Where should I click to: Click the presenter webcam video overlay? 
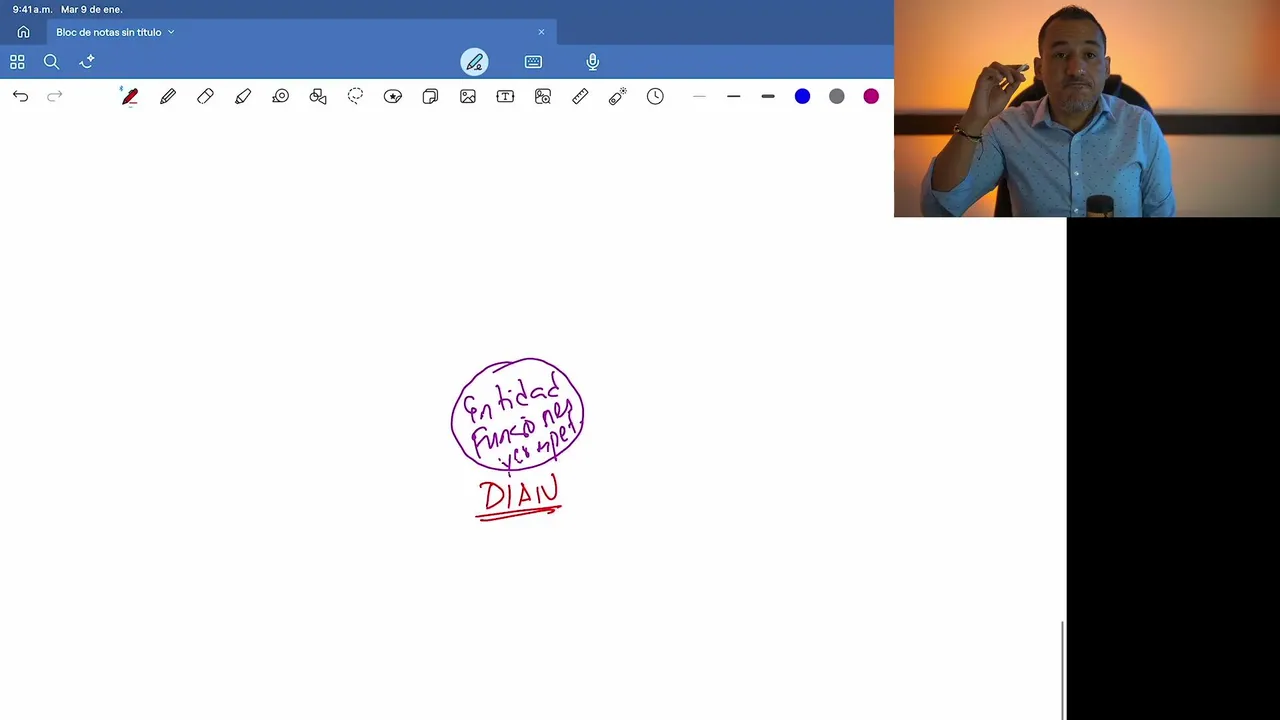pyautogui.click(x=1087, y=108)
